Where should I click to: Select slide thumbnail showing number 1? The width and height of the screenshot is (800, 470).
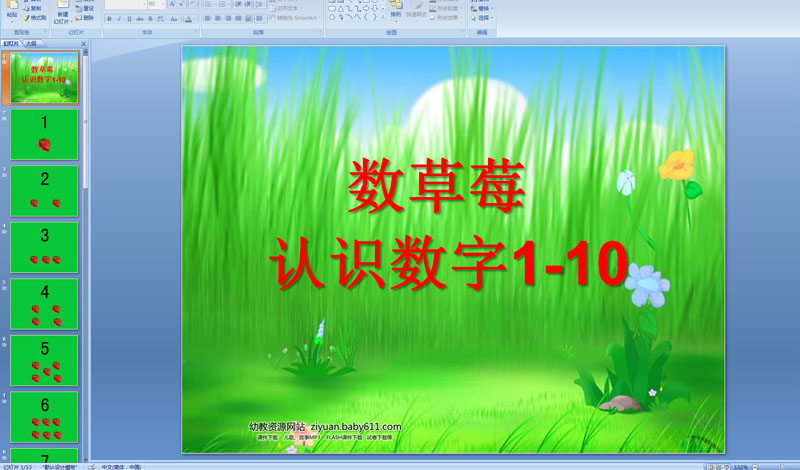point(44,134)
